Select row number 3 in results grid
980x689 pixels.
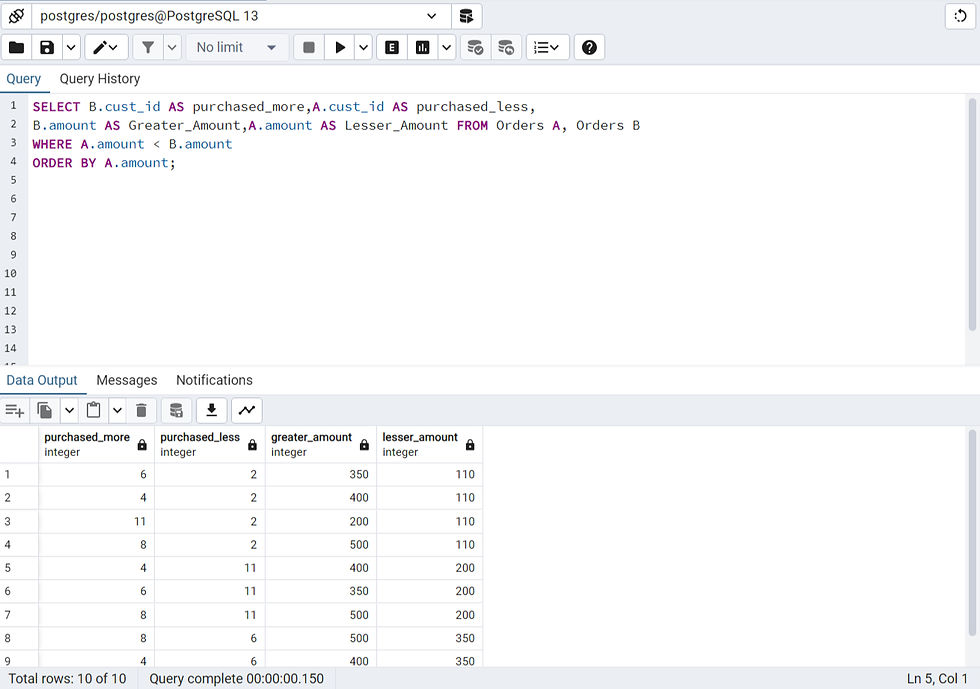pyautogui.click(x=19, y=521)
